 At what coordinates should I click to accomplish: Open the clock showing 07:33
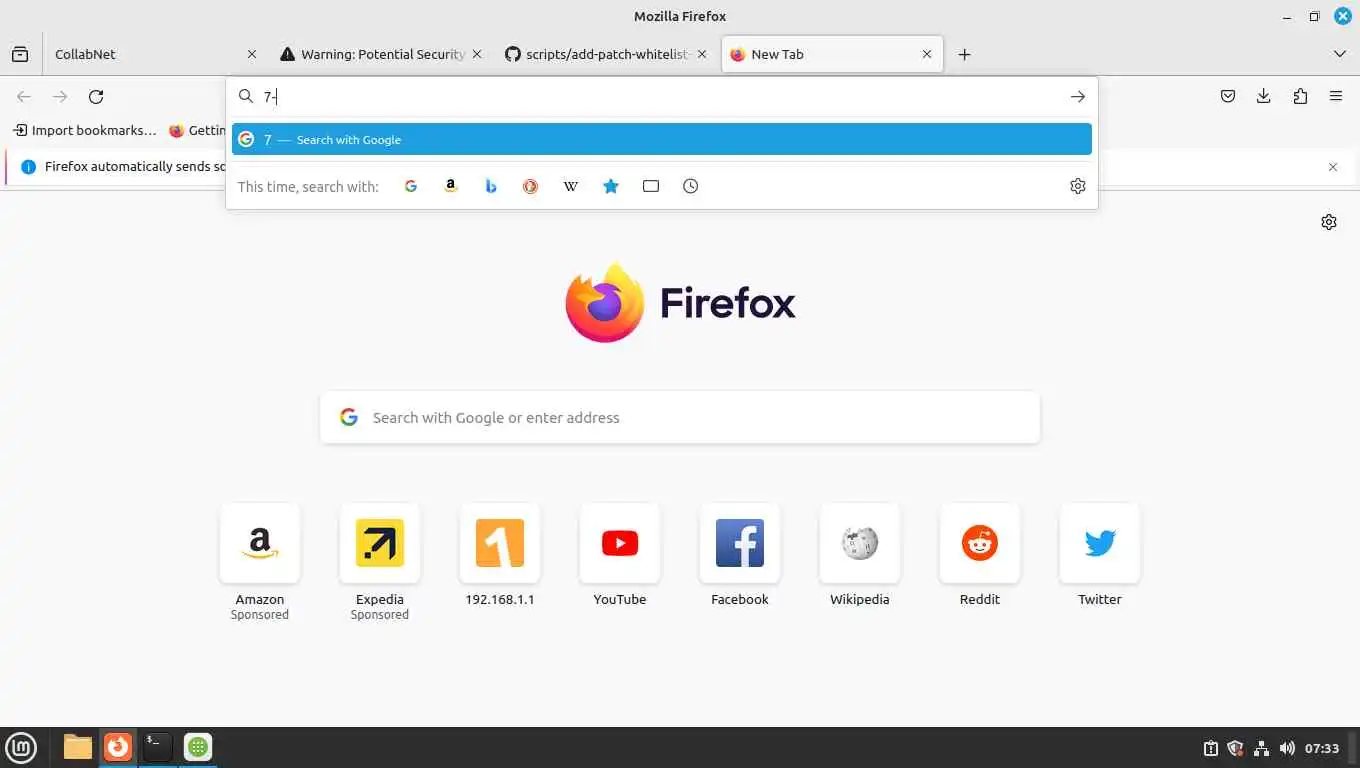pyautogui.click(x=1322, y=748)
